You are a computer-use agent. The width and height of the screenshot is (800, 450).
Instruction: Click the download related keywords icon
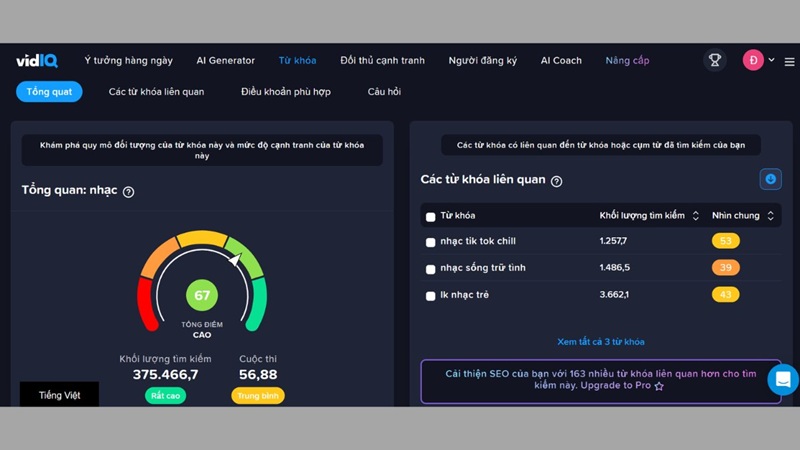[770, 179]
